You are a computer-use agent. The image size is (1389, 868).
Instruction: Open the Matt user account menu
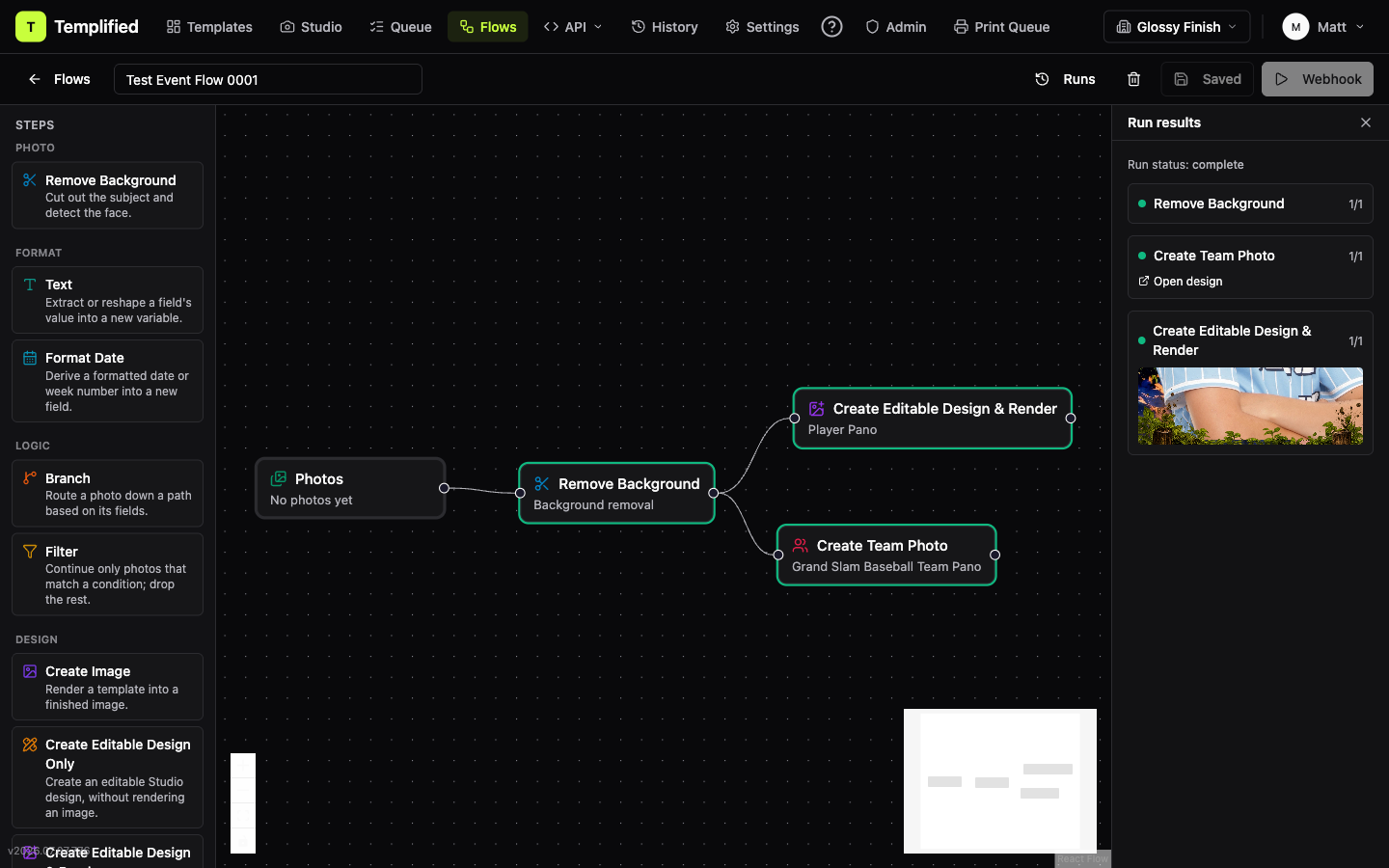tap(1323, 27)
